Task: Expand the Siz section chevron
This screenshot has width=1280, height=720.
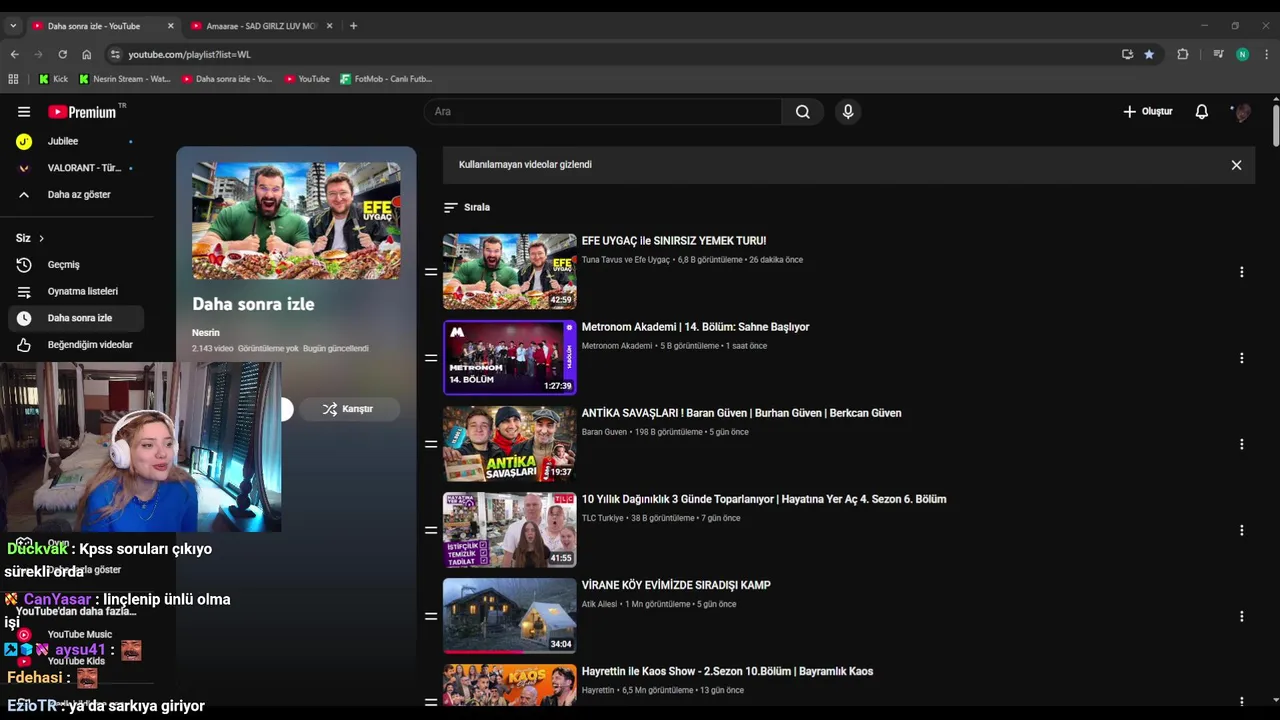Action: click(41, 238)
